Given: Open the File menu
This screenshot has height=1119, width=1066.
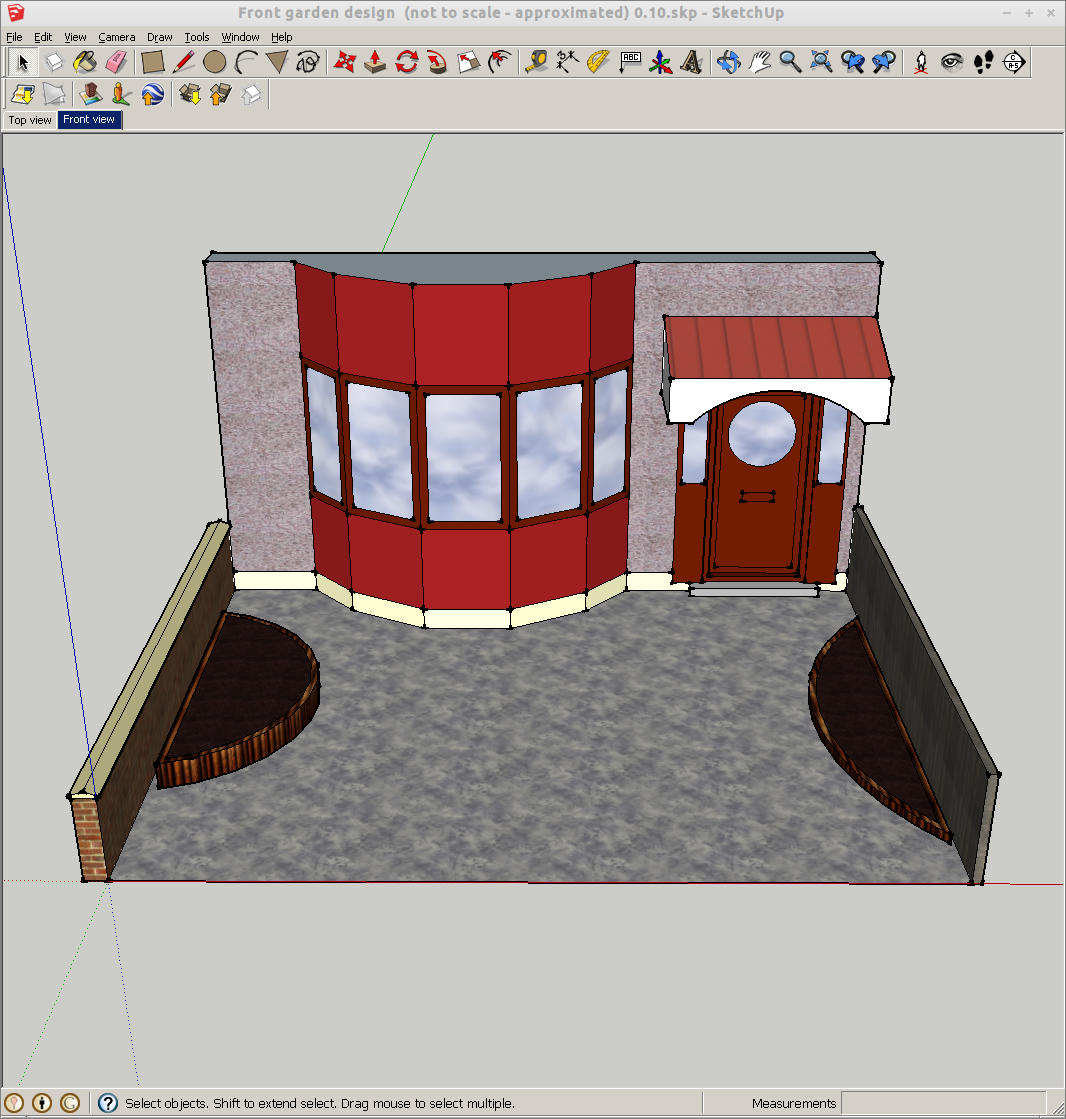Looking at the screenshot, I should coord(14,37).
